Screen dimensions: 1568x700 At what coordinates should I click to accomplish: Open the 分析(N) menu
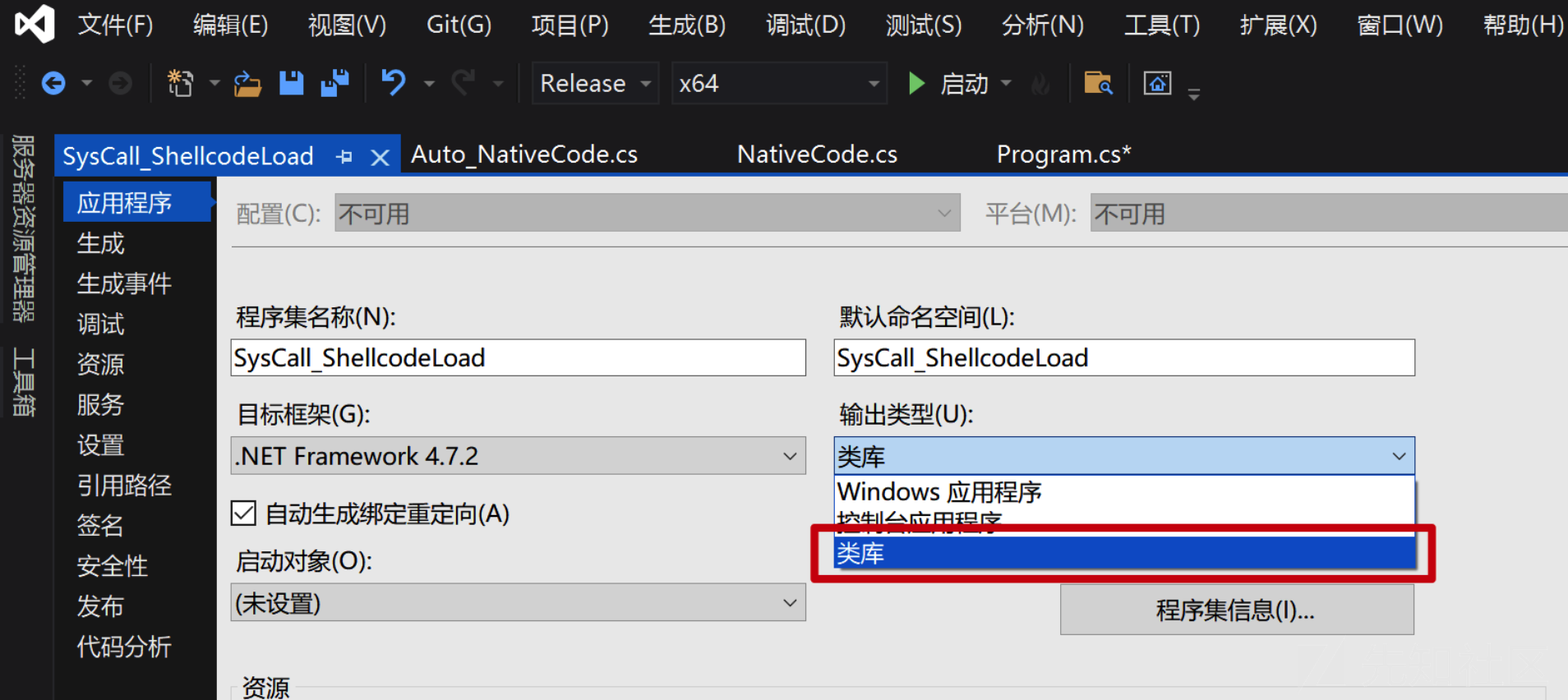point(1043,25)
